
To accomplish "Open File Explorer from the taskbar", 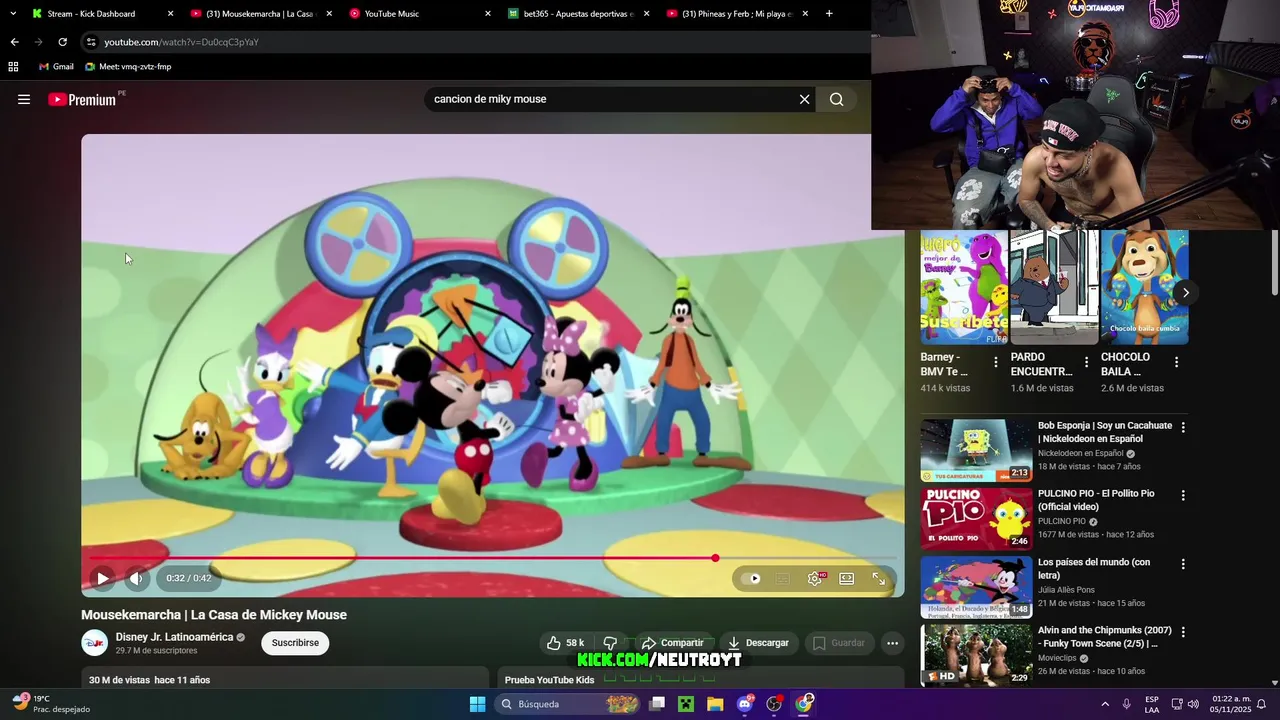I will pyautogui.click(x=715, y=704).
